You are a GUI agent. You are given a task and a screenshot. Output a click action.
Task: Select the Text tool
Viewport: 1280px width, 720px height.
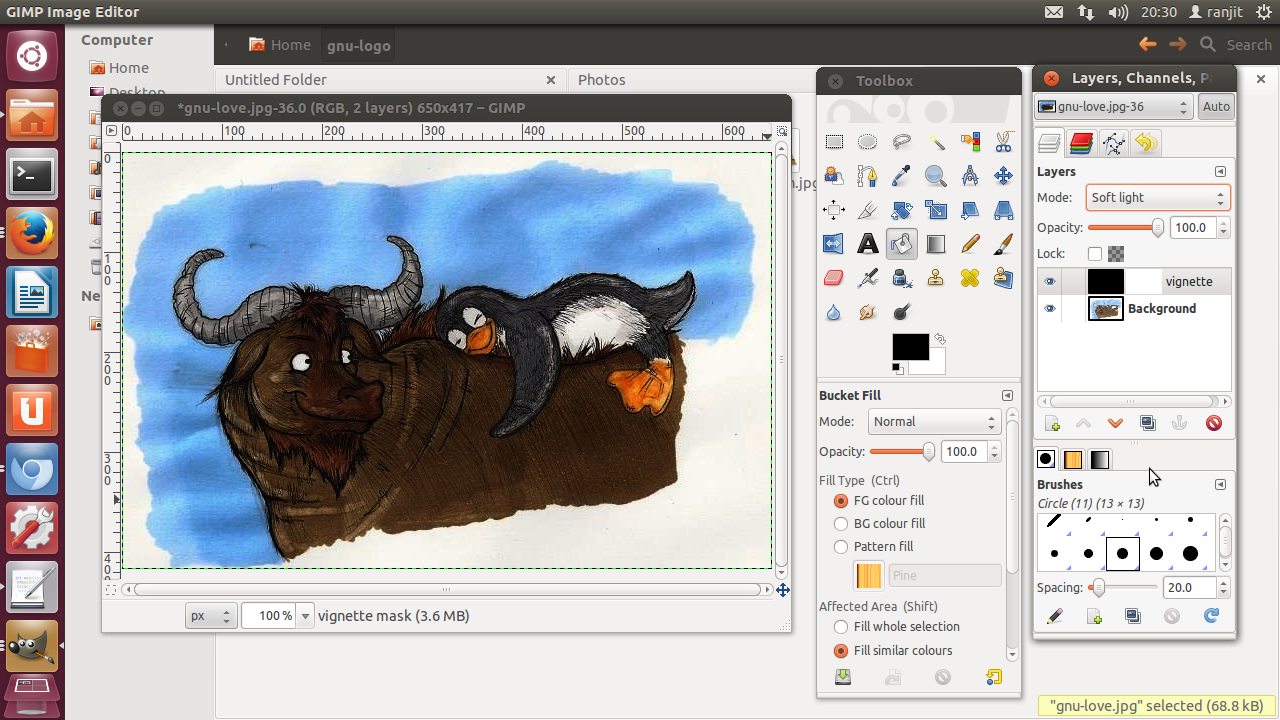click(x=868, y=243)
